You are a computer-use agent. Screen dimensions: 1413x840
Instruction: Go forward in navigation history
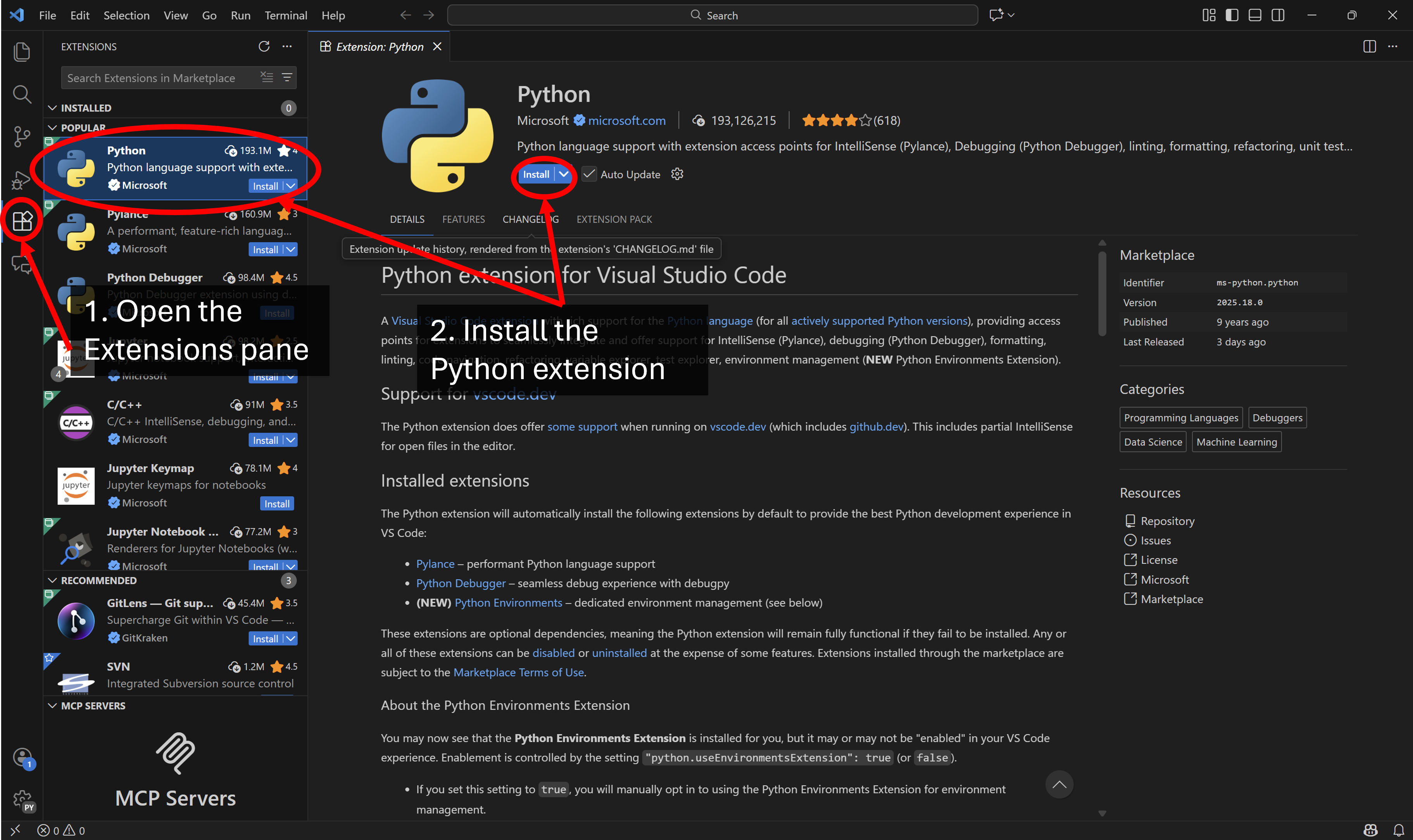429,15
